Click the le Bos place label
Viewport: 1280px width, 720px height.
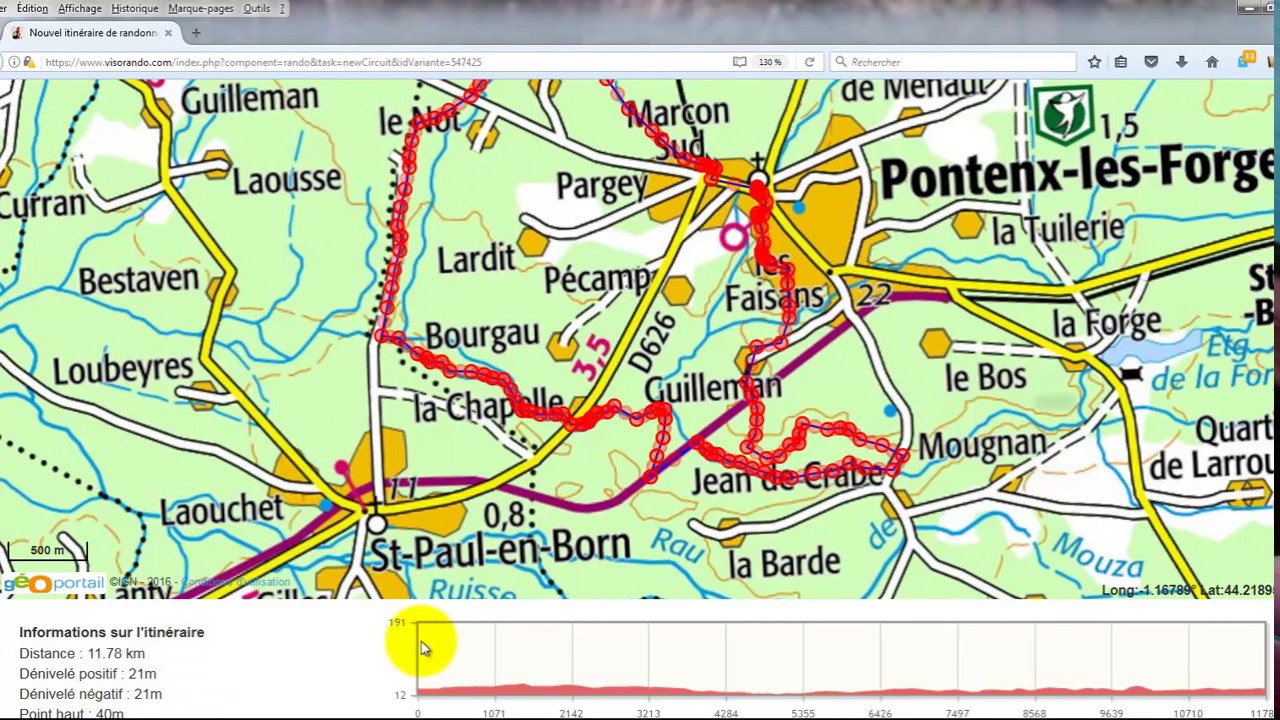click(986, 377)
